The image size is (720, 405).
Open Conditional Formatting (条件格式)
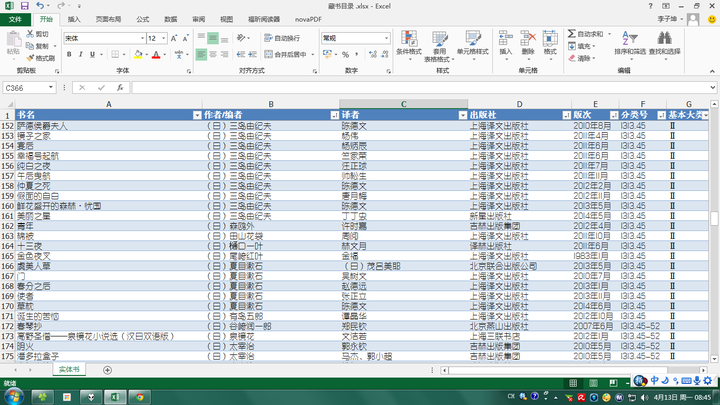[409, 44]
